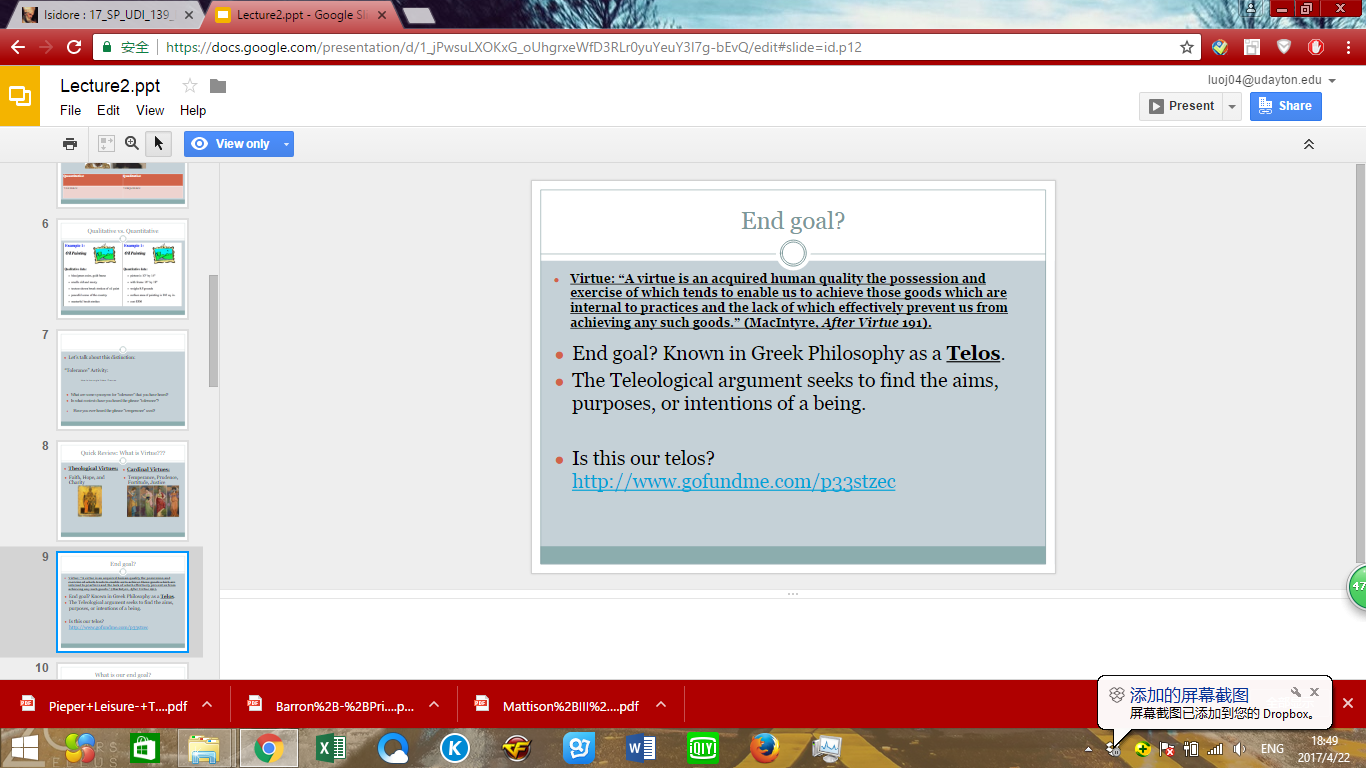Open the View menu
The width and height of the screenshot is (1366, 768).
150,110
